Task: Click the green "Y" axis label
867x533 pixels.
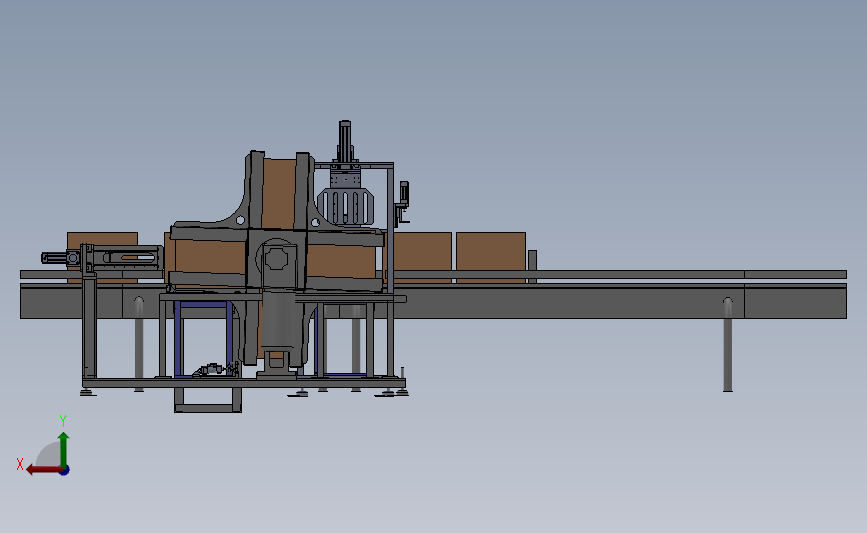Action: click(x=62, y=421)
